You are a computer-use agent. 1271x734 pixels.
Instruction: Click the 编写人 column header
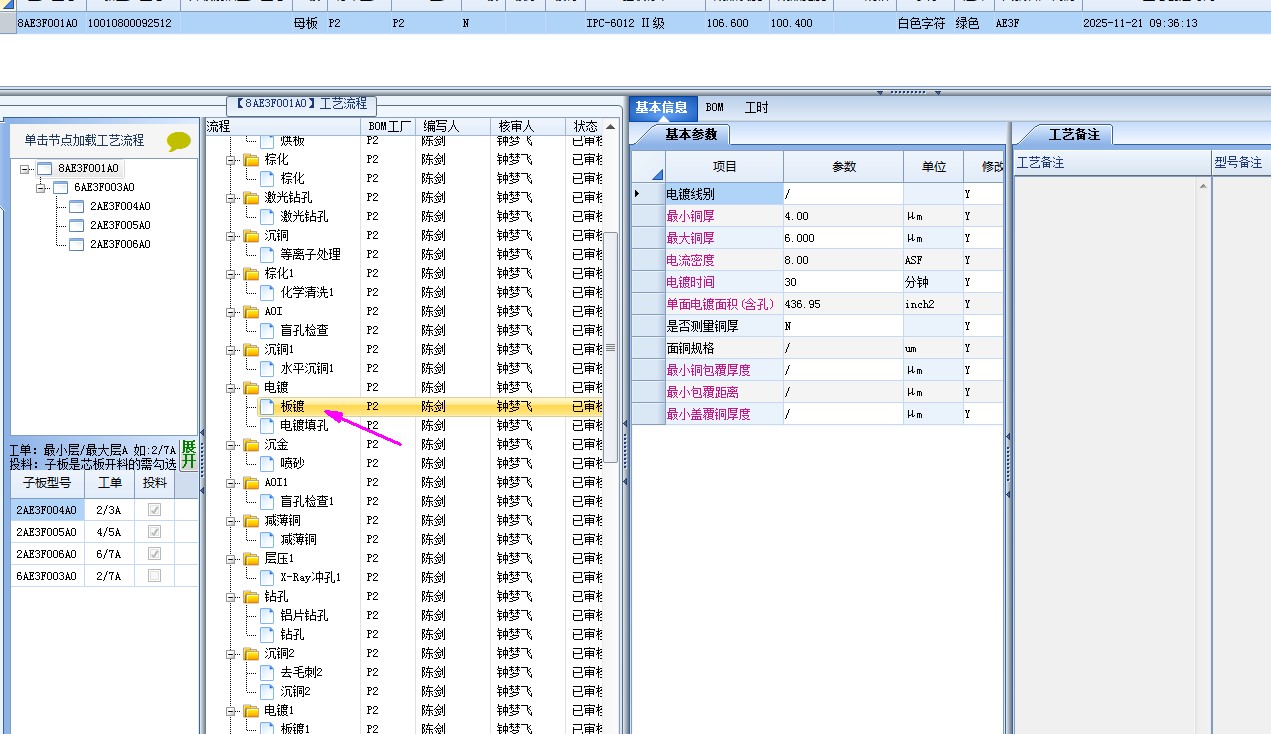click(x=453, y=126)
